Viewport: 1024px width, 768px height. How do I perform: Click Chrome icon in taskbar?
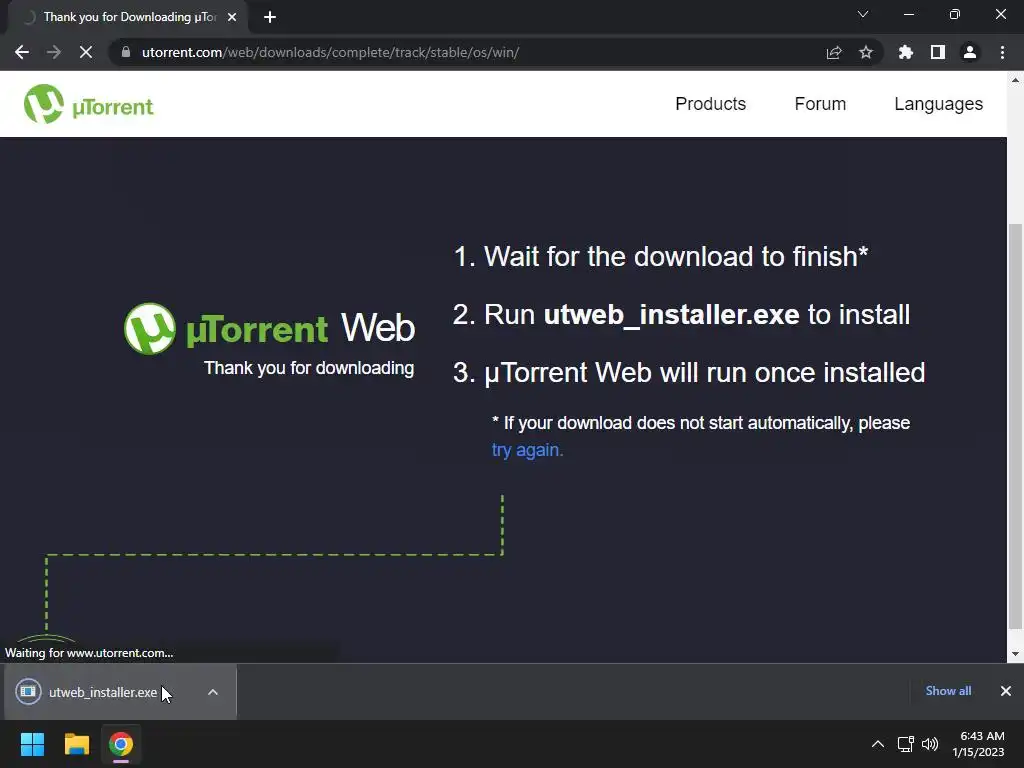tap(121, 744)
